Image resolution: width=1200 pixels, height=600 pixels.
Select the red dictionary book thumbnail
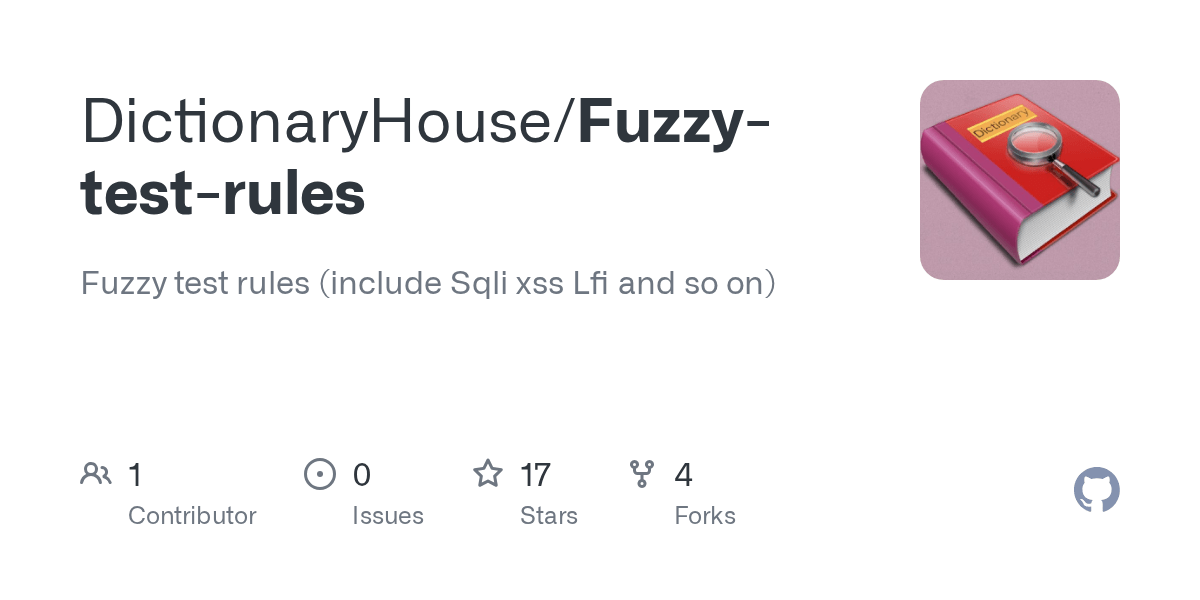click(x=1019, y=180)
